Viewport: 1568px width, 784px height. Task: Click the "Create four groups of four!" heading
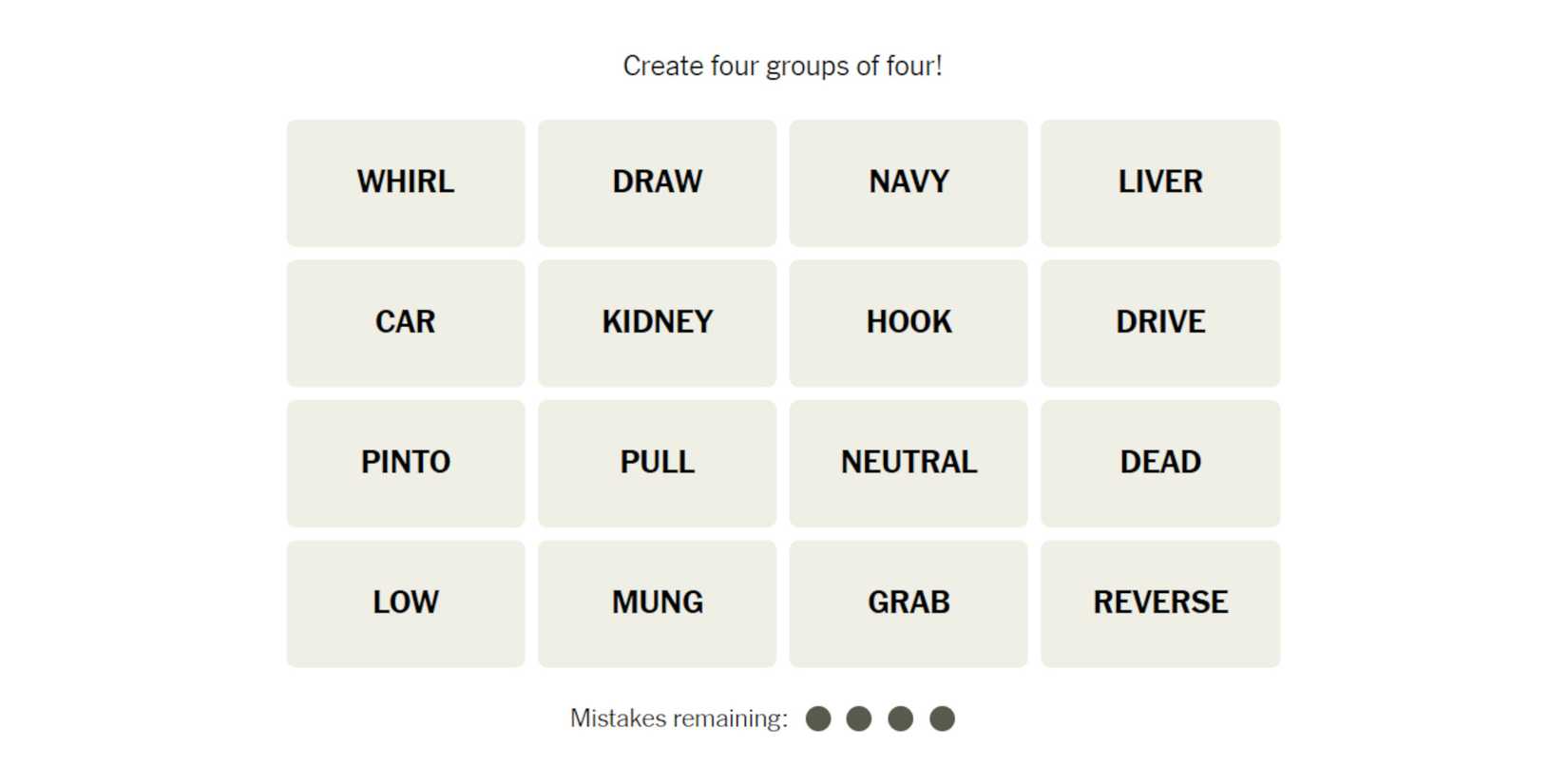[x=782, y=66]
